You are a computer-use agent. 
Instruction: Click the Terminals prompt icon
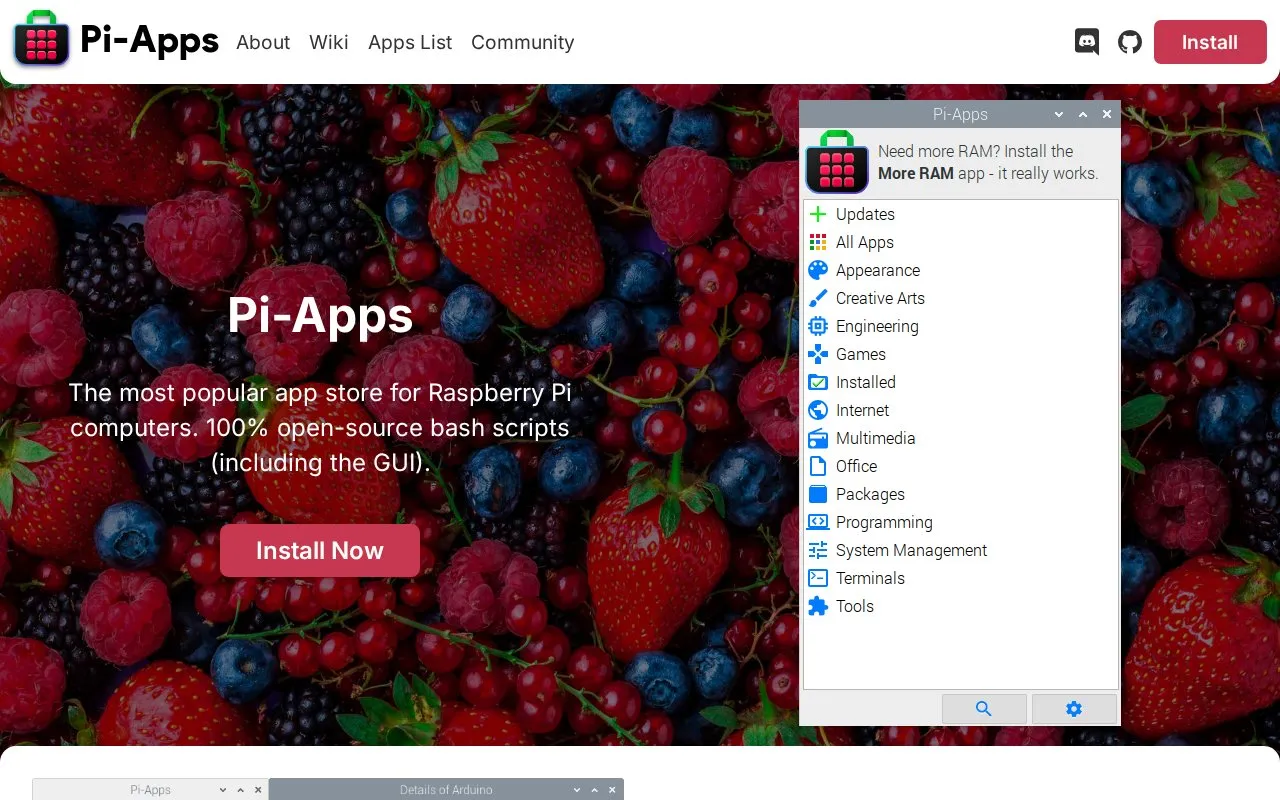(x=818, y=578)
